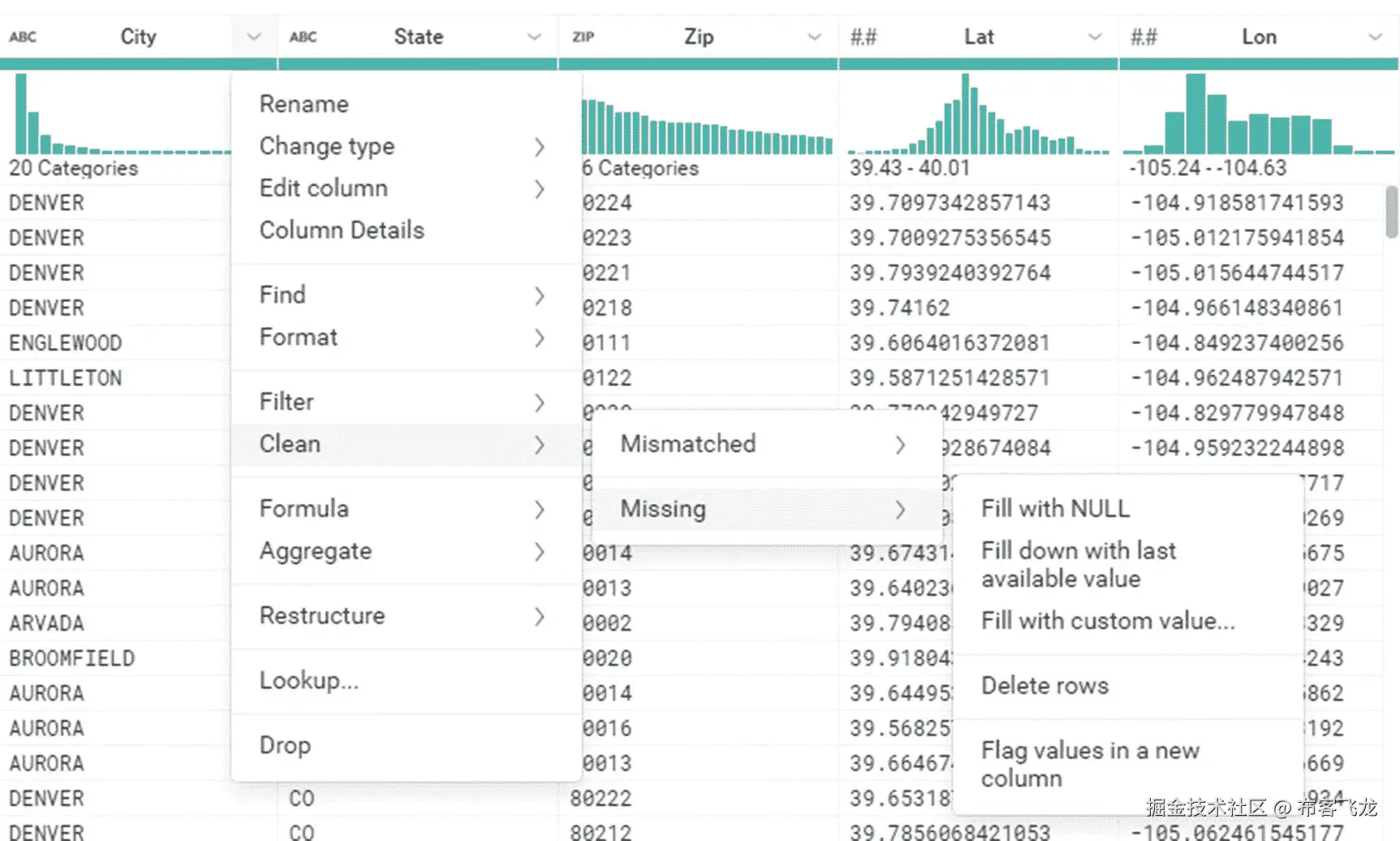Click the ZIP type icon in Zip header

point(583,37)
